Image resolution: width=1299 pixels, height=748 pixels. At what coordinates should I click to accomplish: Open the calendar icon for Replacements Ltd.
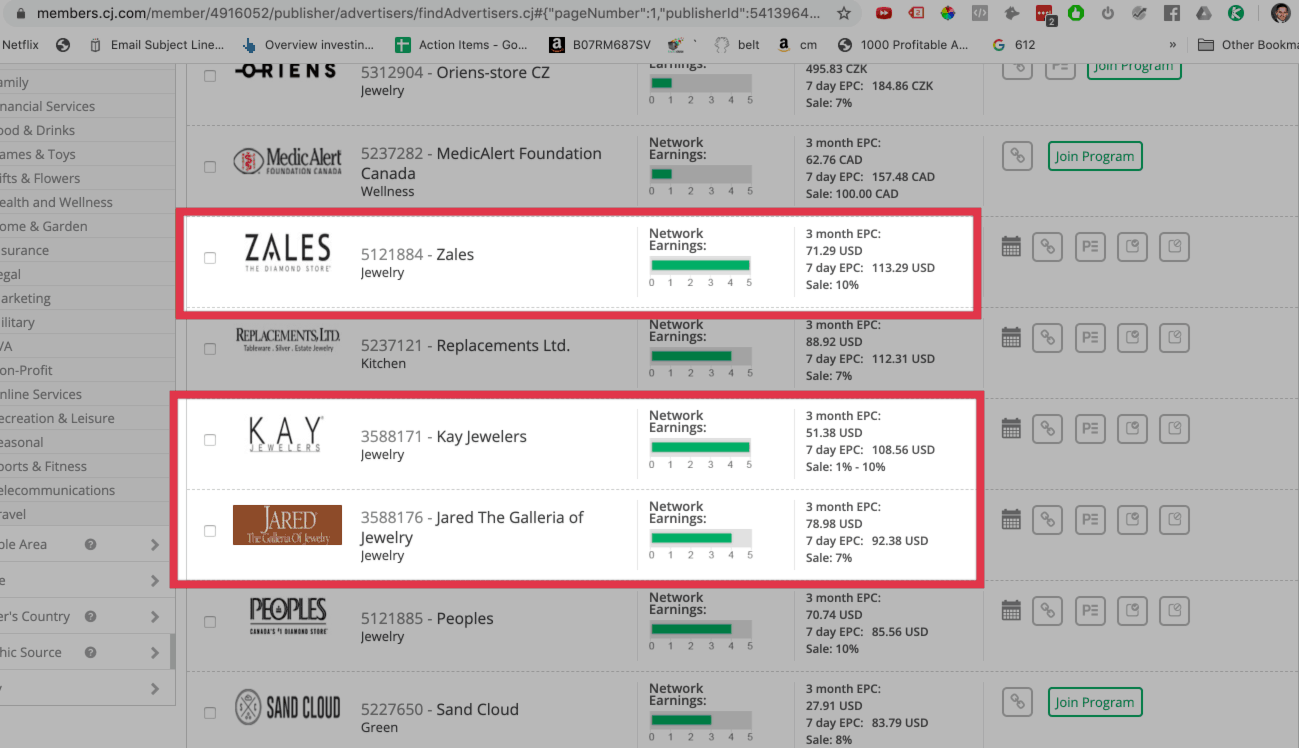[1011, 338]
